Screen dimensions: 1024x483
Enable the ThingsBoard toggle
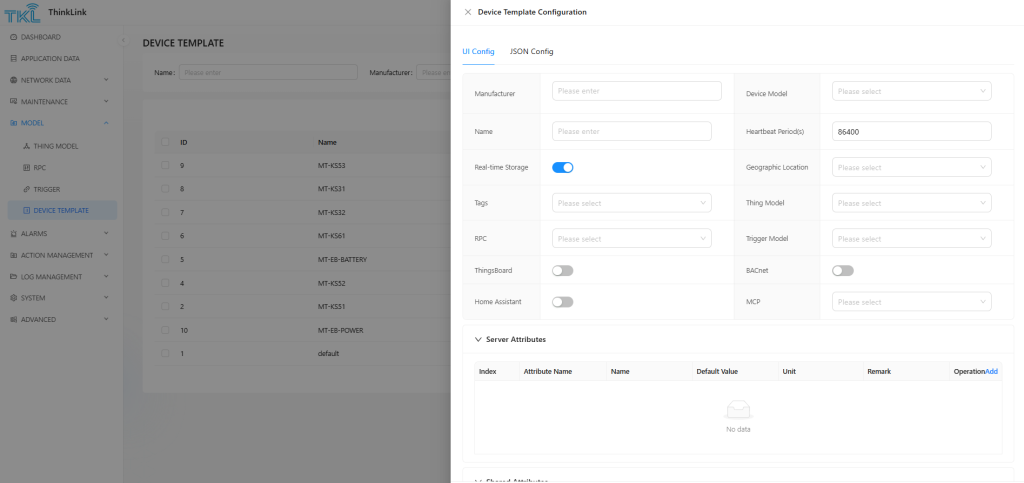(562, 270)
